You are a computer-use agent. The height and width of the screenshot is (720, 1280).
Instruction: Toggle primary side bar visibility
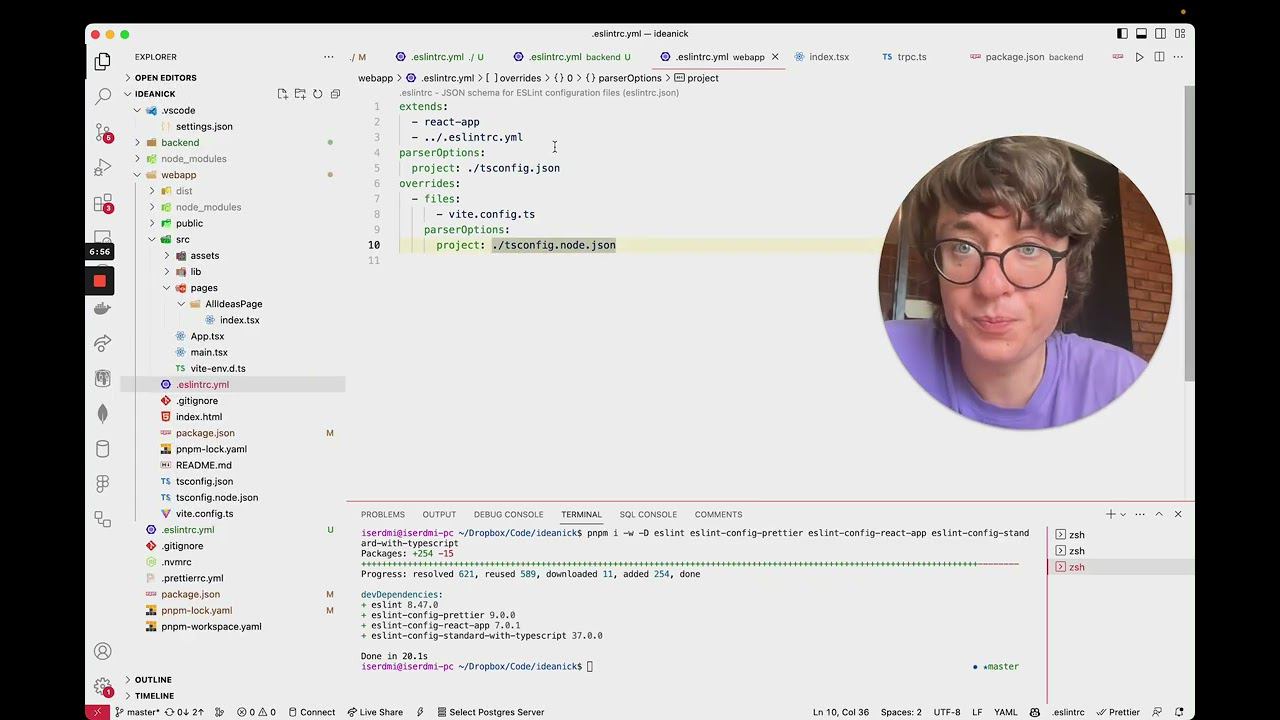tap(1122, 34)
